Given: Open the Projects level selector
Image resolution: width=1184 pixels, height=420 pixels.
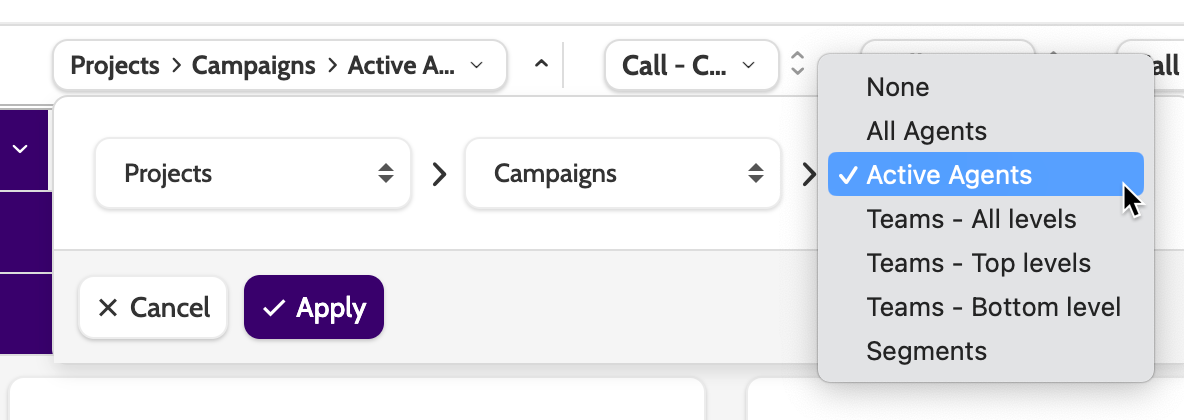Looking at the screenshot, I should (x=253, y=174).
